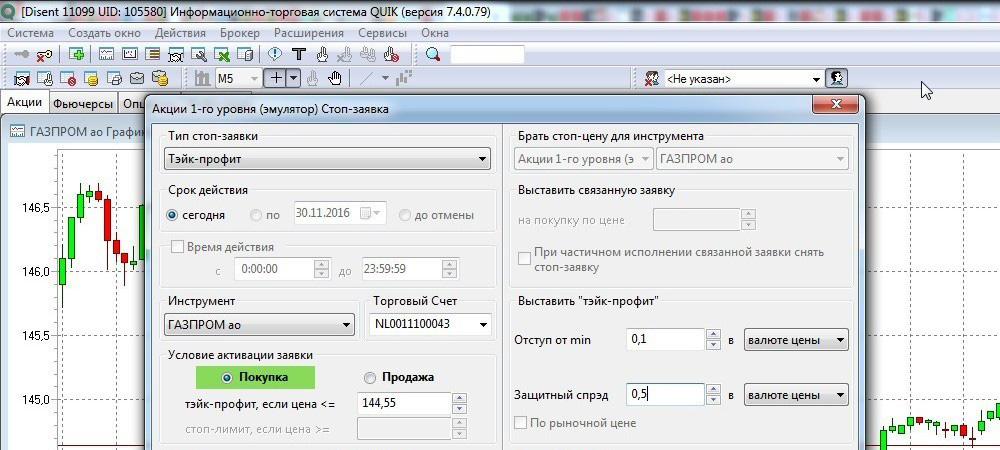1000x450 pixels.
Task: Expand the line tool dropdown arrow
Action: click(x=385, y=78)
